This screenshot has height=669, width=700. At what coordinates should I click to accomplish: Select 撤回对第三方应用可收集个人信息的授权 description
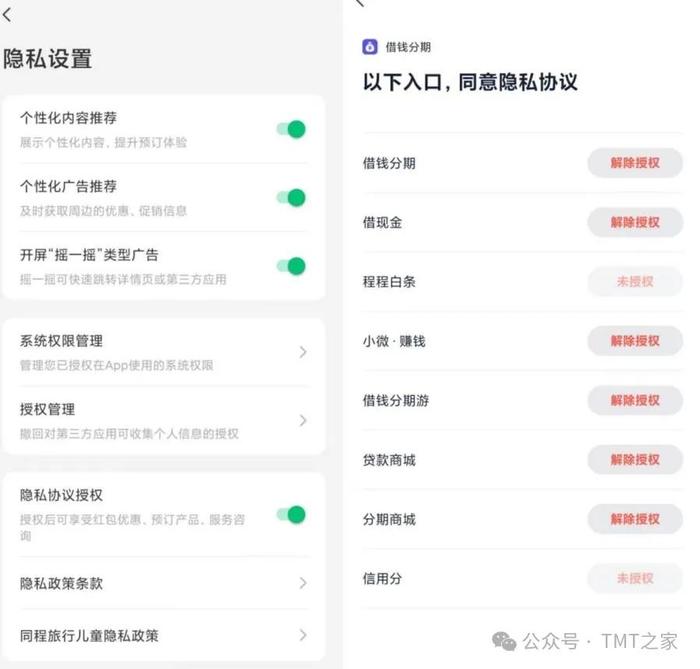coord(129,434)
